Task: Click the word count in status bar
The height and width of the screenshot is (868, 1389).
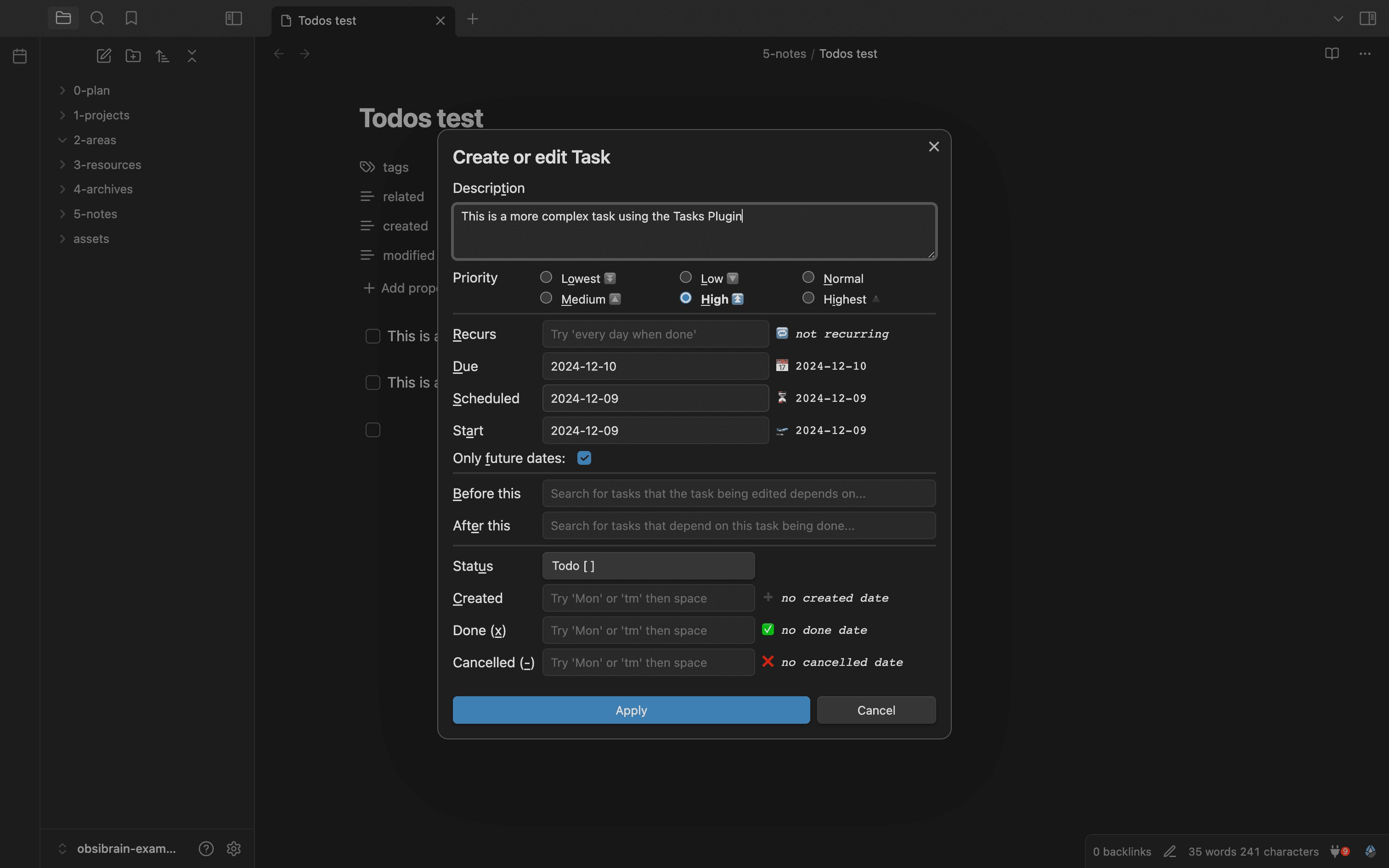Action: (x=1253, y=851)
